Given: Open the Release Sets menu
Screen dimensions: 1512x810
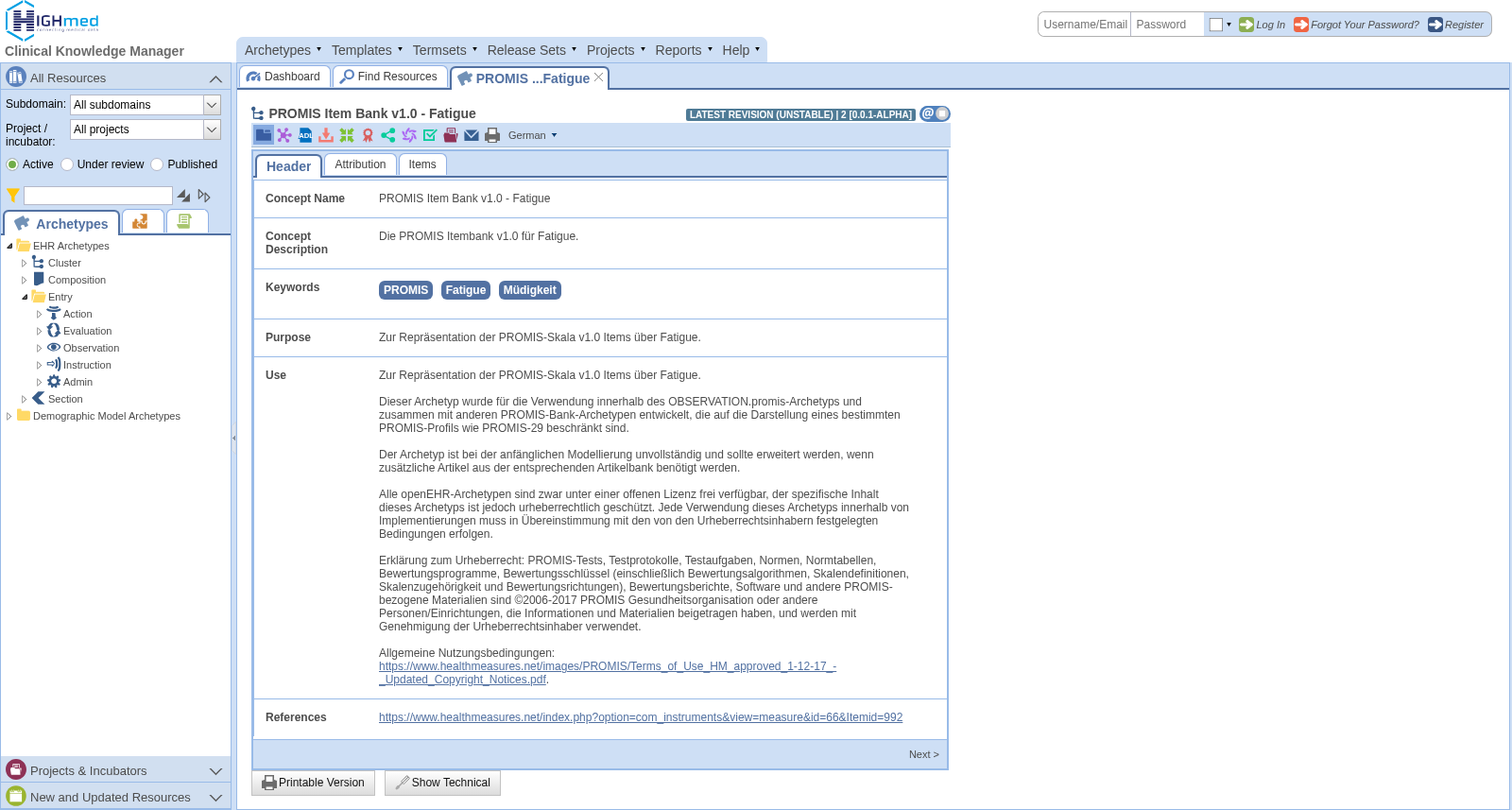Looking at the screenshot, I should pyautogui.click(x=532, y=50).
